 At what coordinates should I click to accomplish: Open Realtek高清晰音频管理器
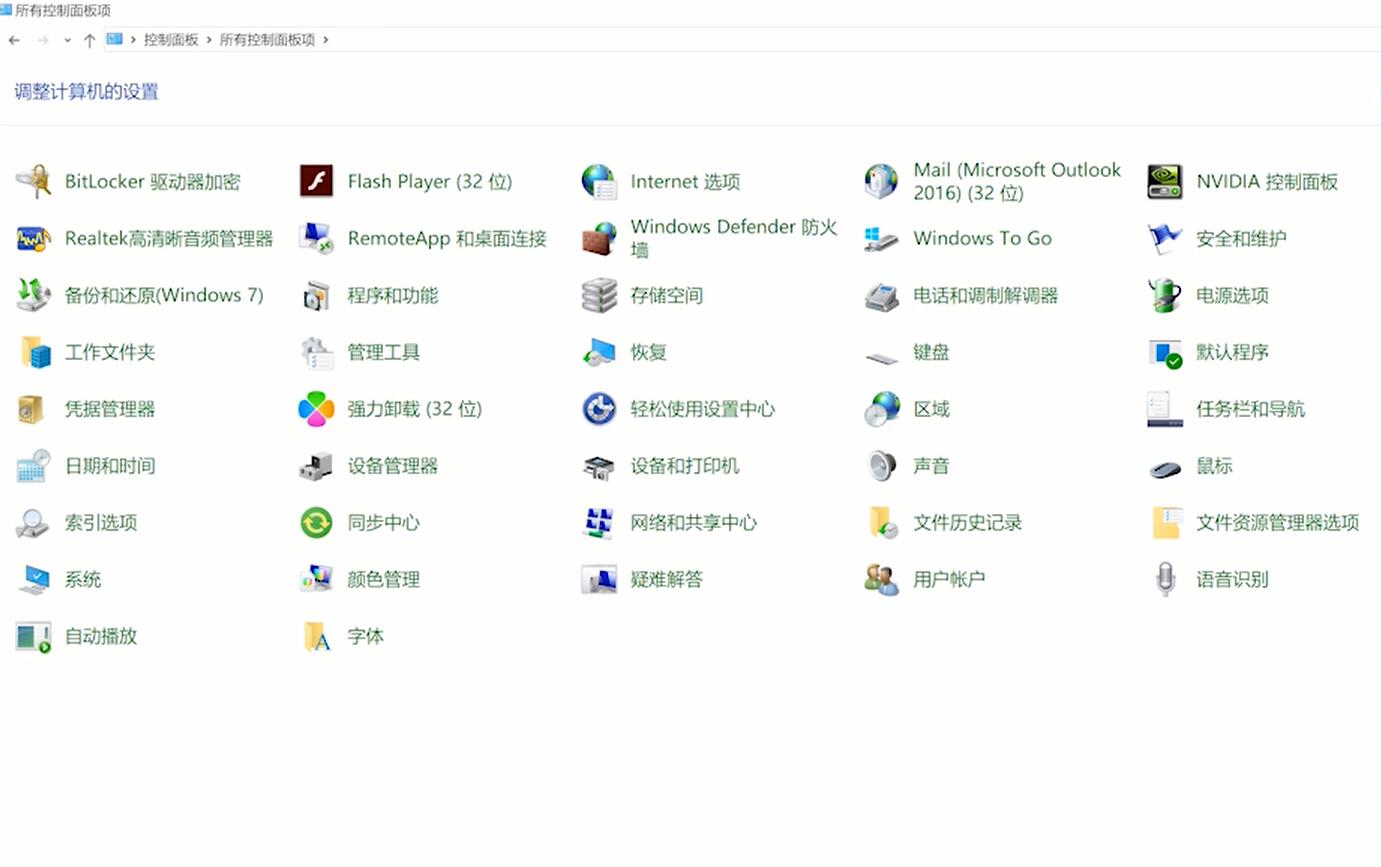tap(169, 239)
